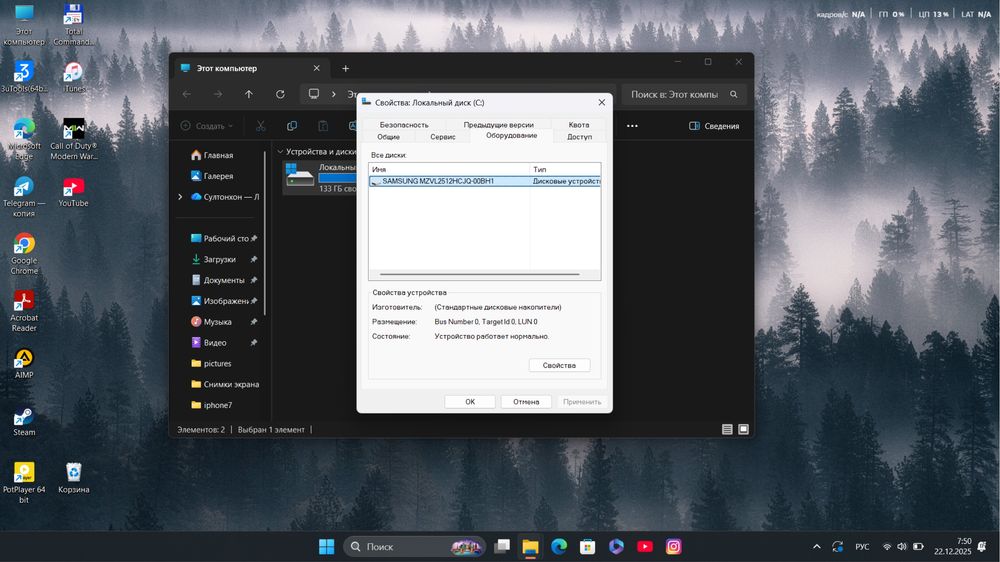
Task: Launch Steam from the desktop
Action: click(24, 419)
